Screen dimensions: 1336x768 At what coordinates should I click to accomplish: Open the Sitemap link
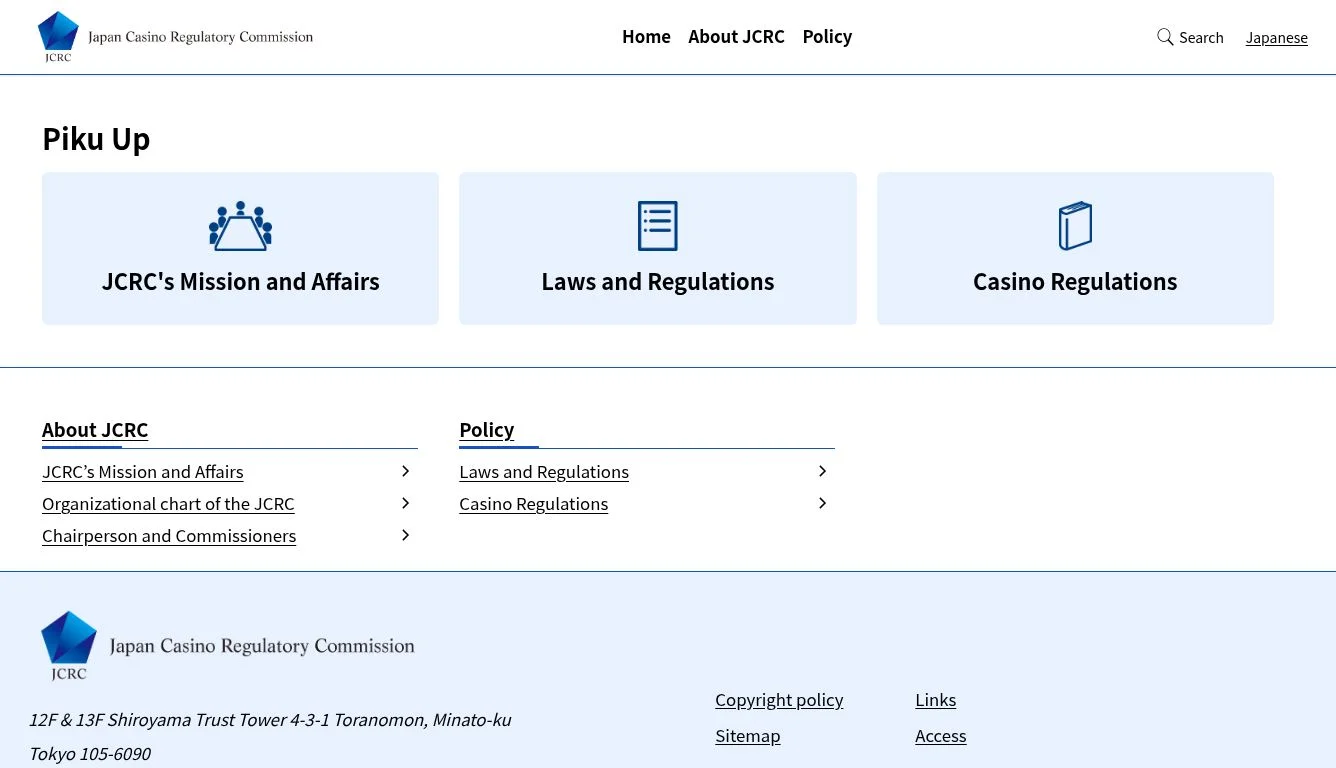pyautogui.click(x=747, y=735)
